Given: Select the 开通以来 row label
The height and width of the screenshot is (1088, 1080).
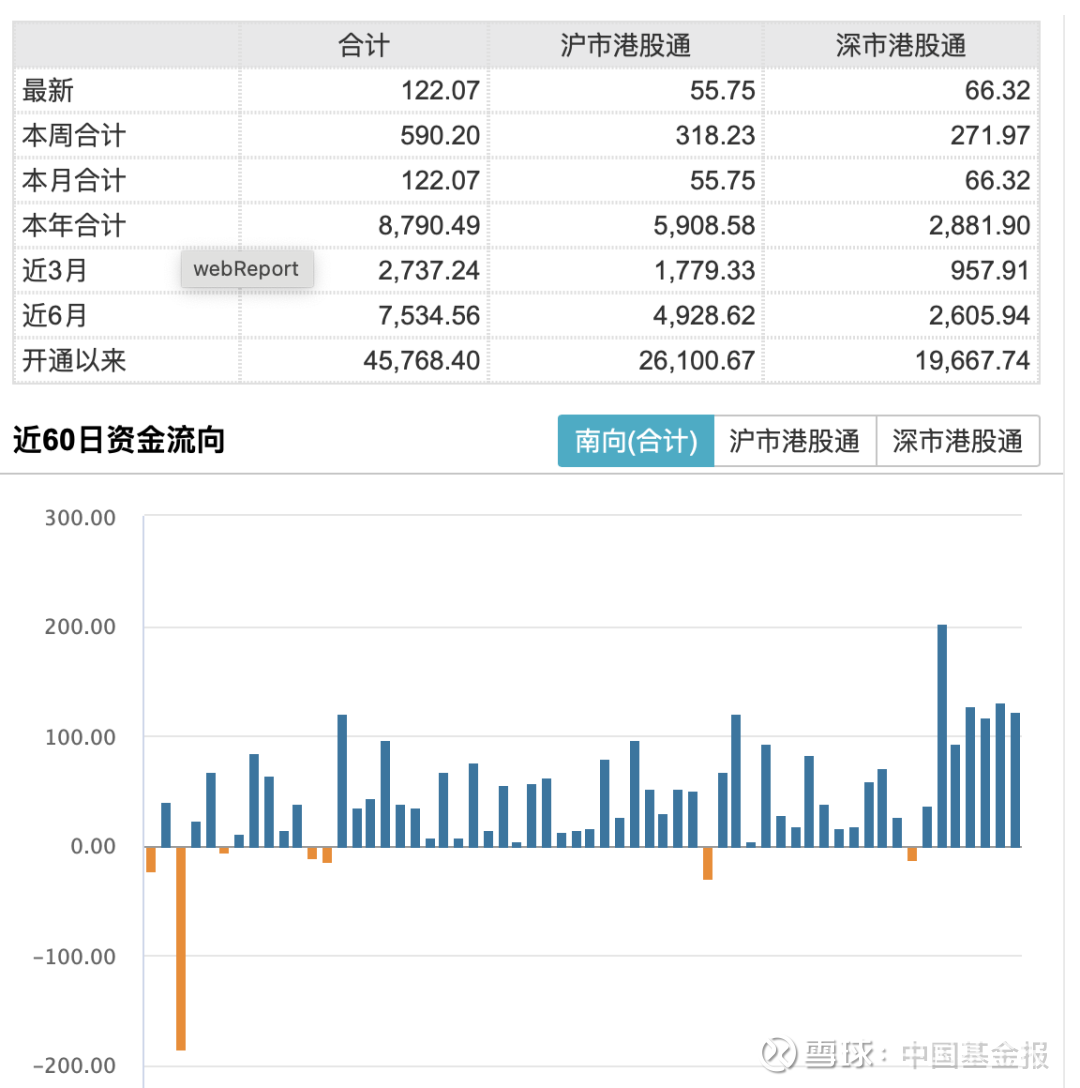Looking at the screenshot, I should (x=74, y=360).
